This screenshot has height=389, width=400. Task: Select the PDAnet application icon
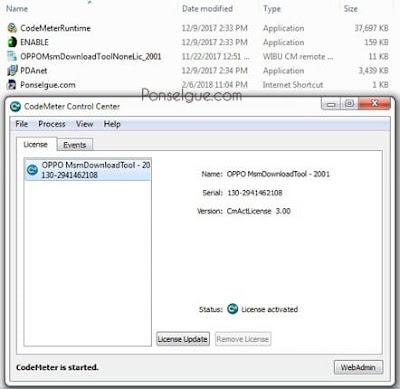[x=12, y=71]
